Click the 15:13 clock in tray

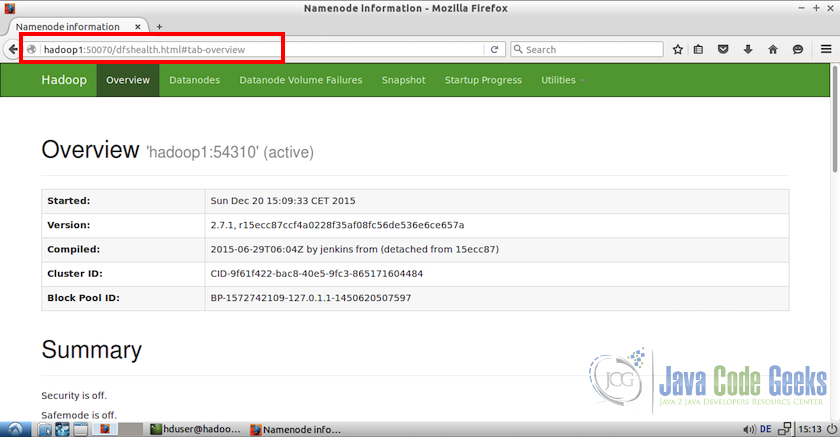click(809, 430)
